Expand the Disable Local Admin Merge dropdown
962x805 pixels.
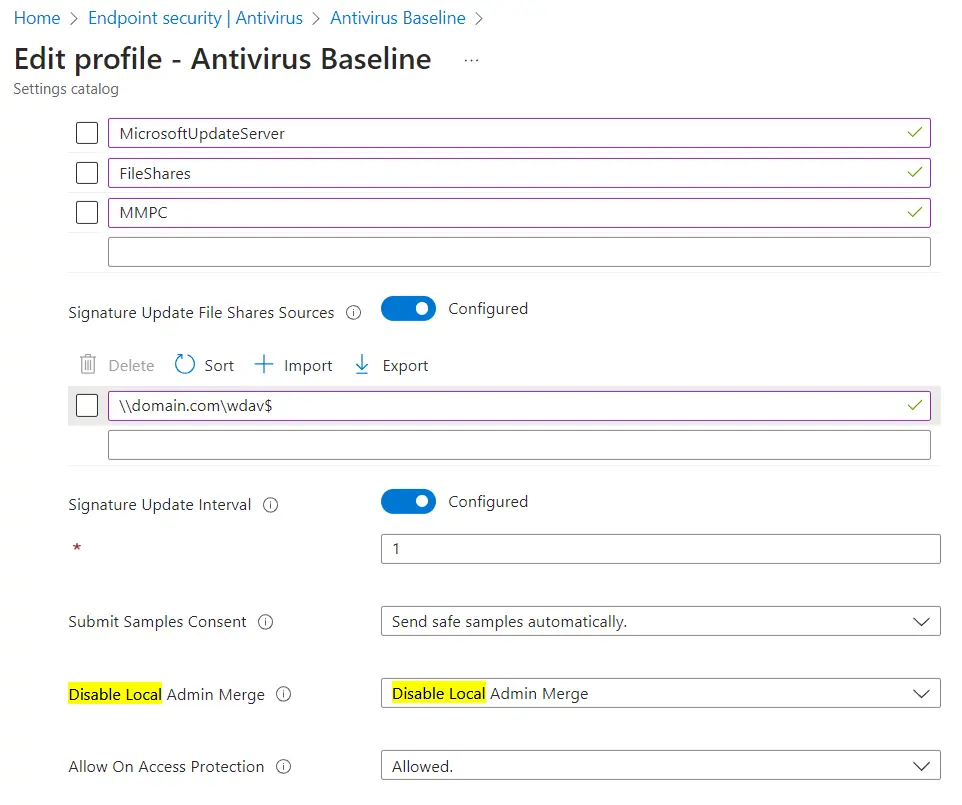(660, 693)
